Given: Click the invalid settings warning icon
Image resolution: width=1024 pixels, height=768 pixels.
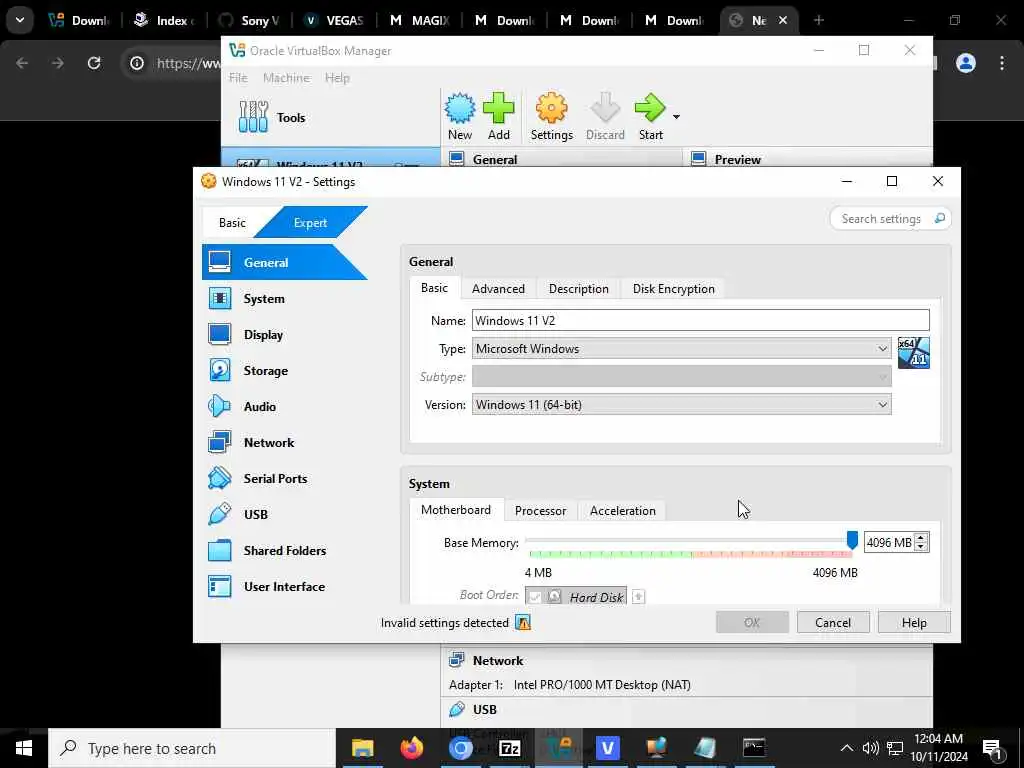Looking at the screenshot, I should tap(522, 622).
